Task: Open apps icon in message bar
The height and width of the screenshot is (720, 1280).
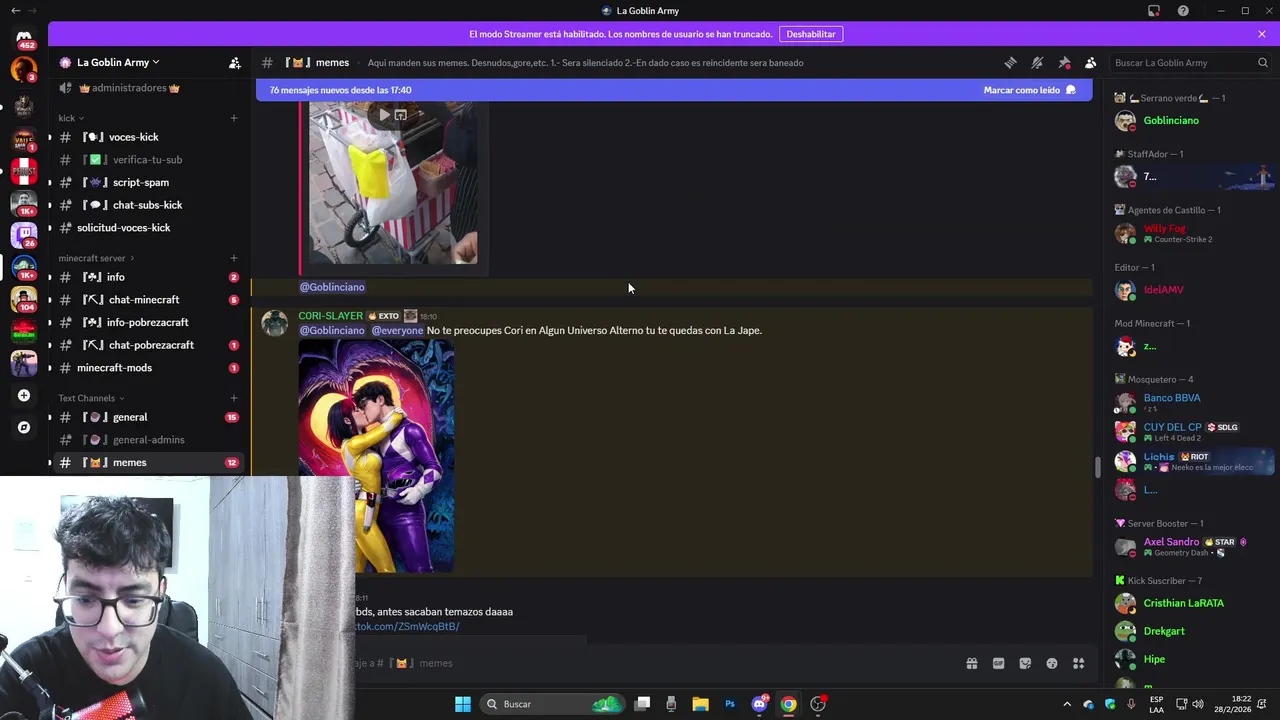Action: 1079,663
